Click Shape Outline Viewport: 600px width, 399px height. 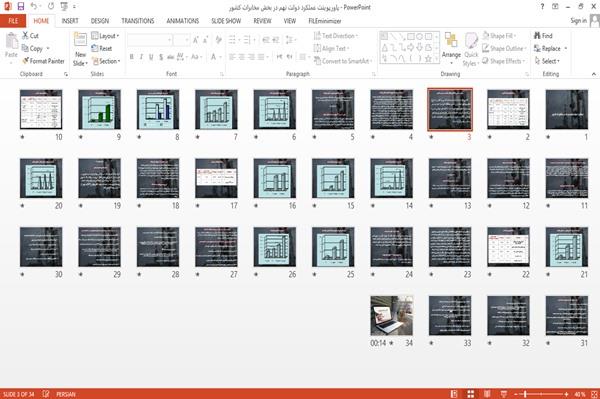[504, 48]
